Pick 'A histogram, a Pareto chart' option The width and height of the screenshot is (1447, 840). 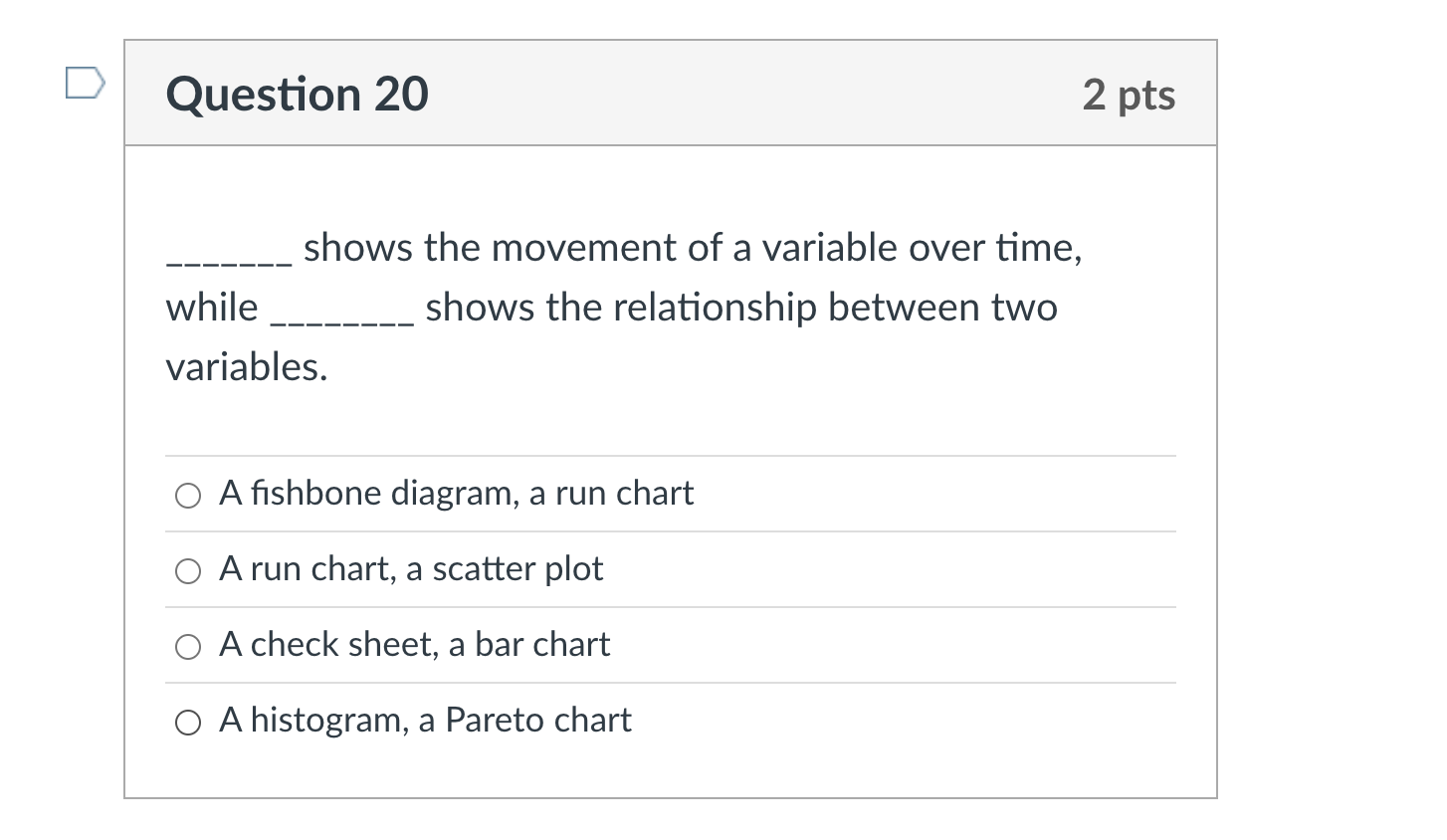point(188,722)
